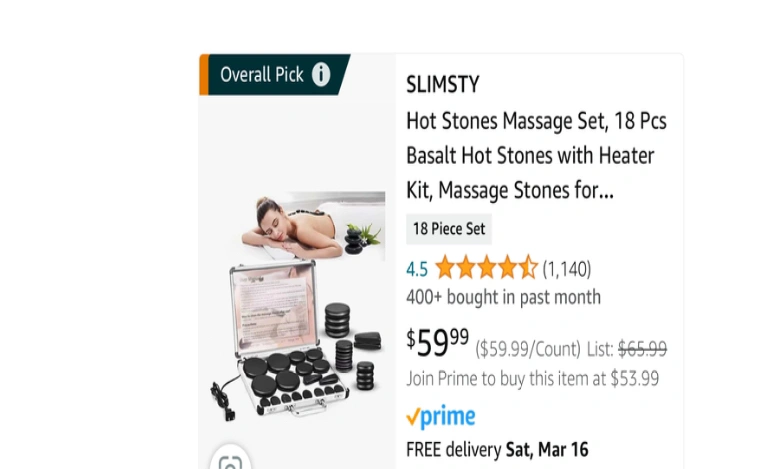Click the struck-through $65.99 list price
Screen dimensions: 780x469
coord(642,349)
